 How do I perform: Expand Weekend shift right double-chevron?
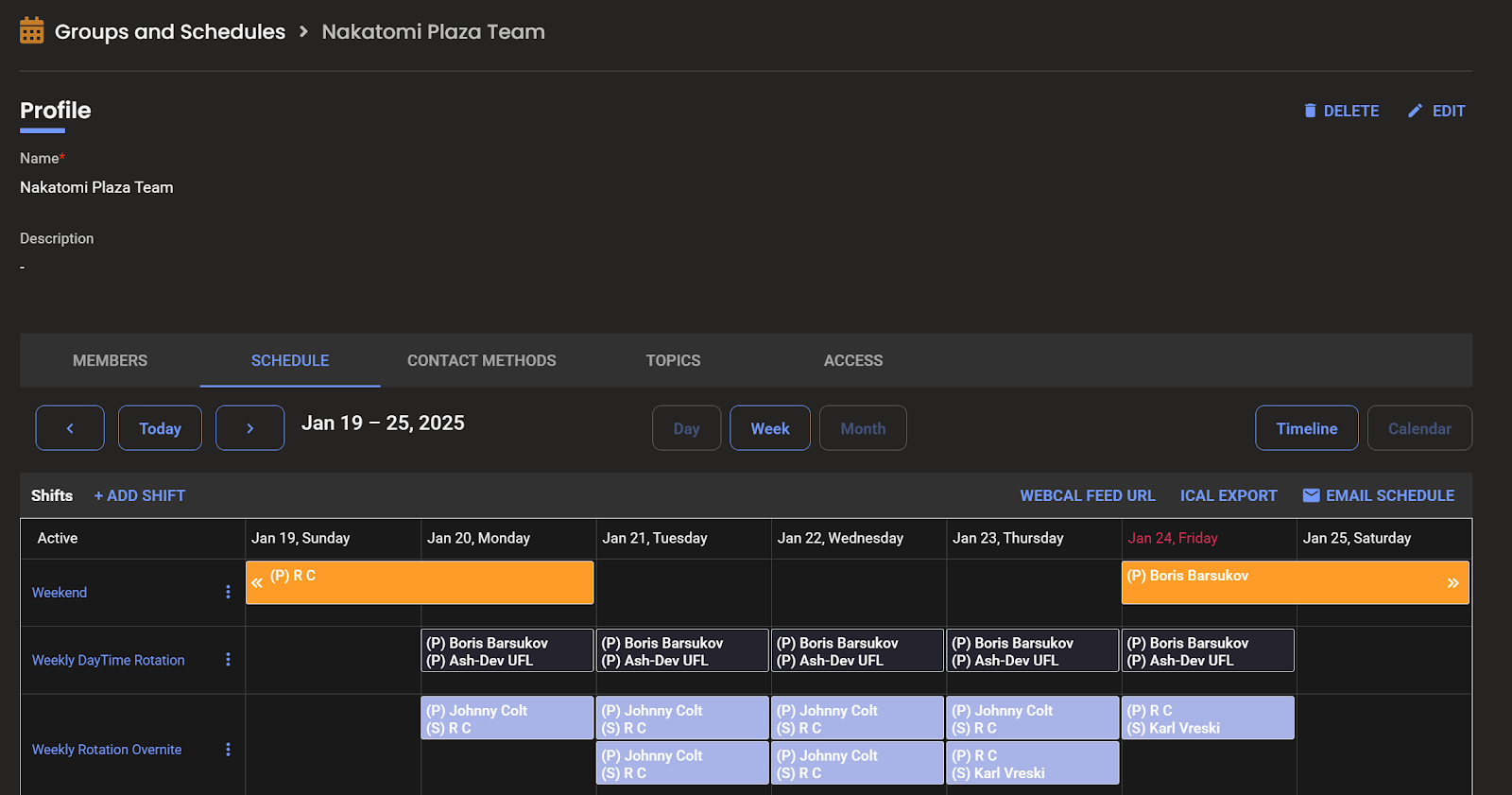pos(1452,583)
